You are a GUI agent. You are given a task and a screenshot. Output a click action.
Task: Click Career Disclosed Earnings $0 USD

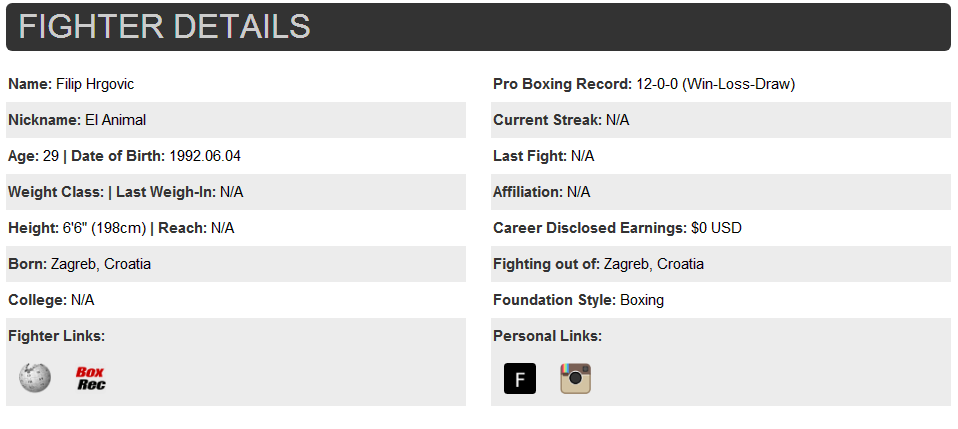click(617, 228)
